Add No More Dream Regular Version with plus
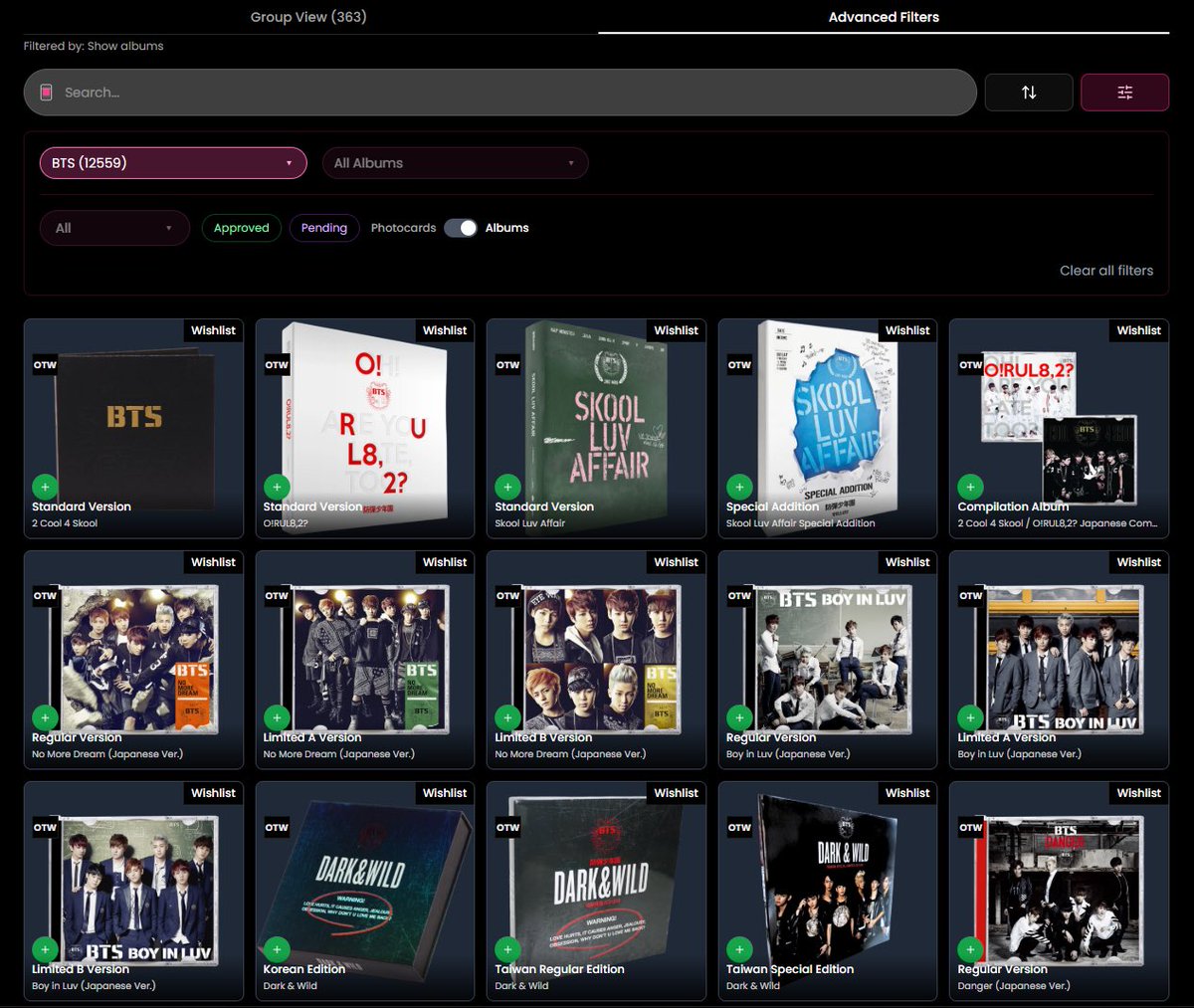This screenshot has width=1194, height=1008. point(45,717)
